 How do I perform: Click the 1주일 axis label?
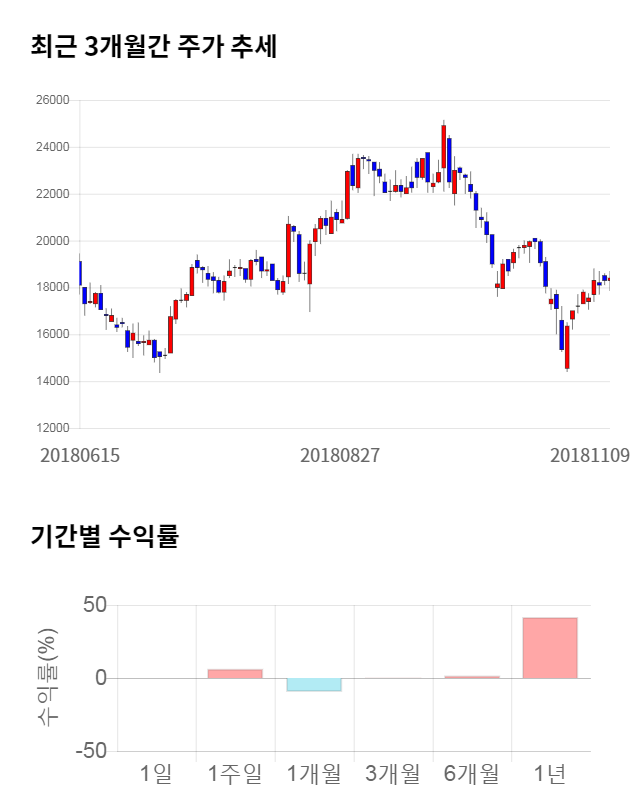[235, 773]
